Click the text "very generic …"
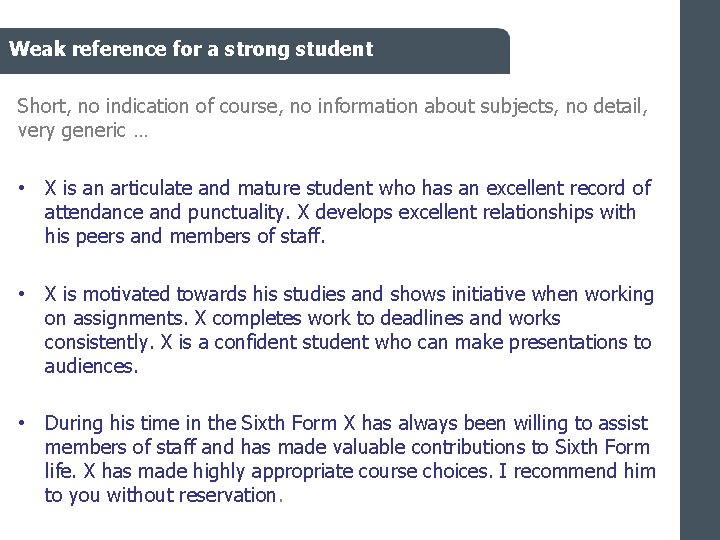Image resolution: width=720 pixels, height=540 pixels. (82, 131)
